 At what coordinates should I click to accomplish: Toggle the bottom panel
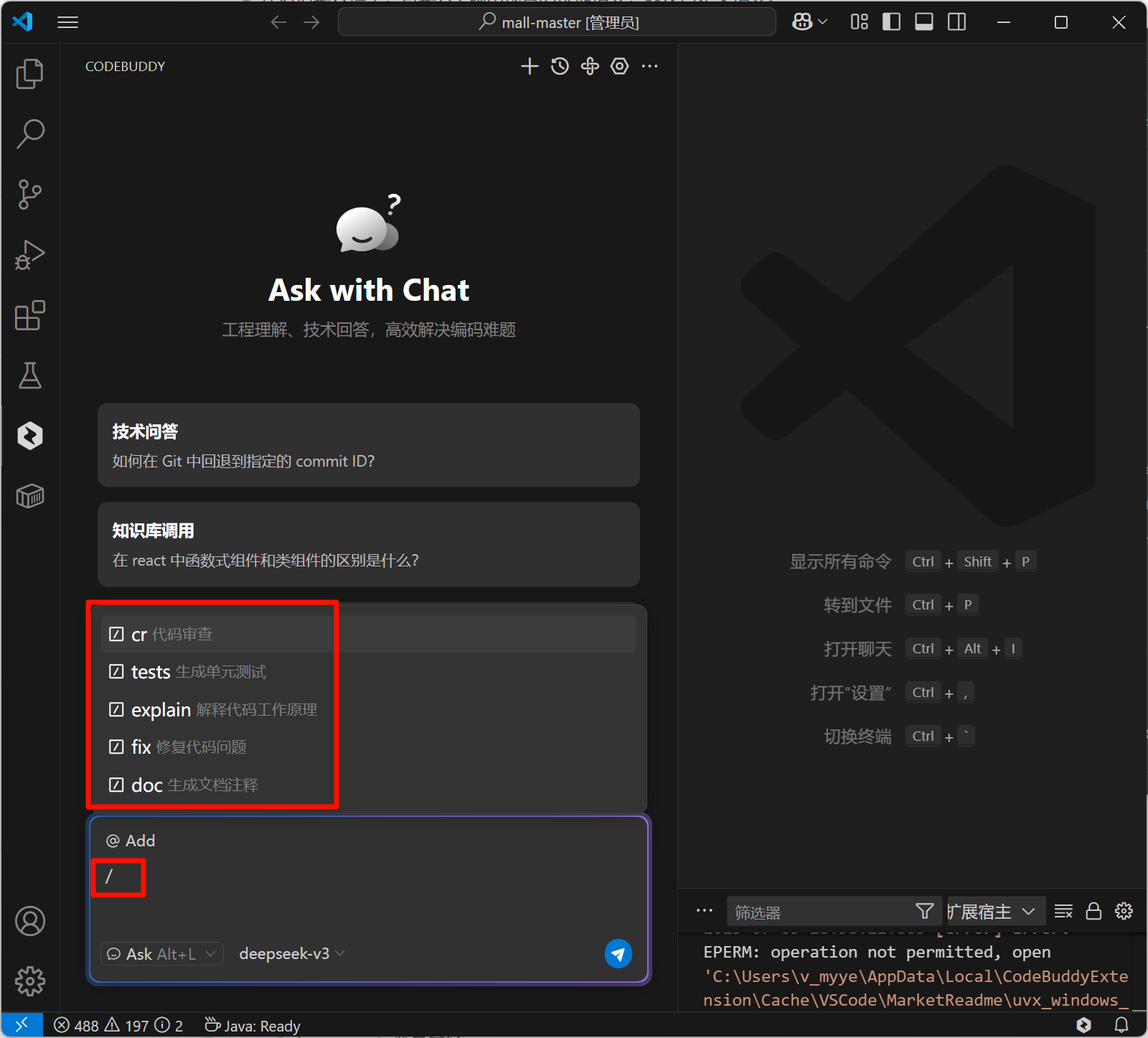924,22
